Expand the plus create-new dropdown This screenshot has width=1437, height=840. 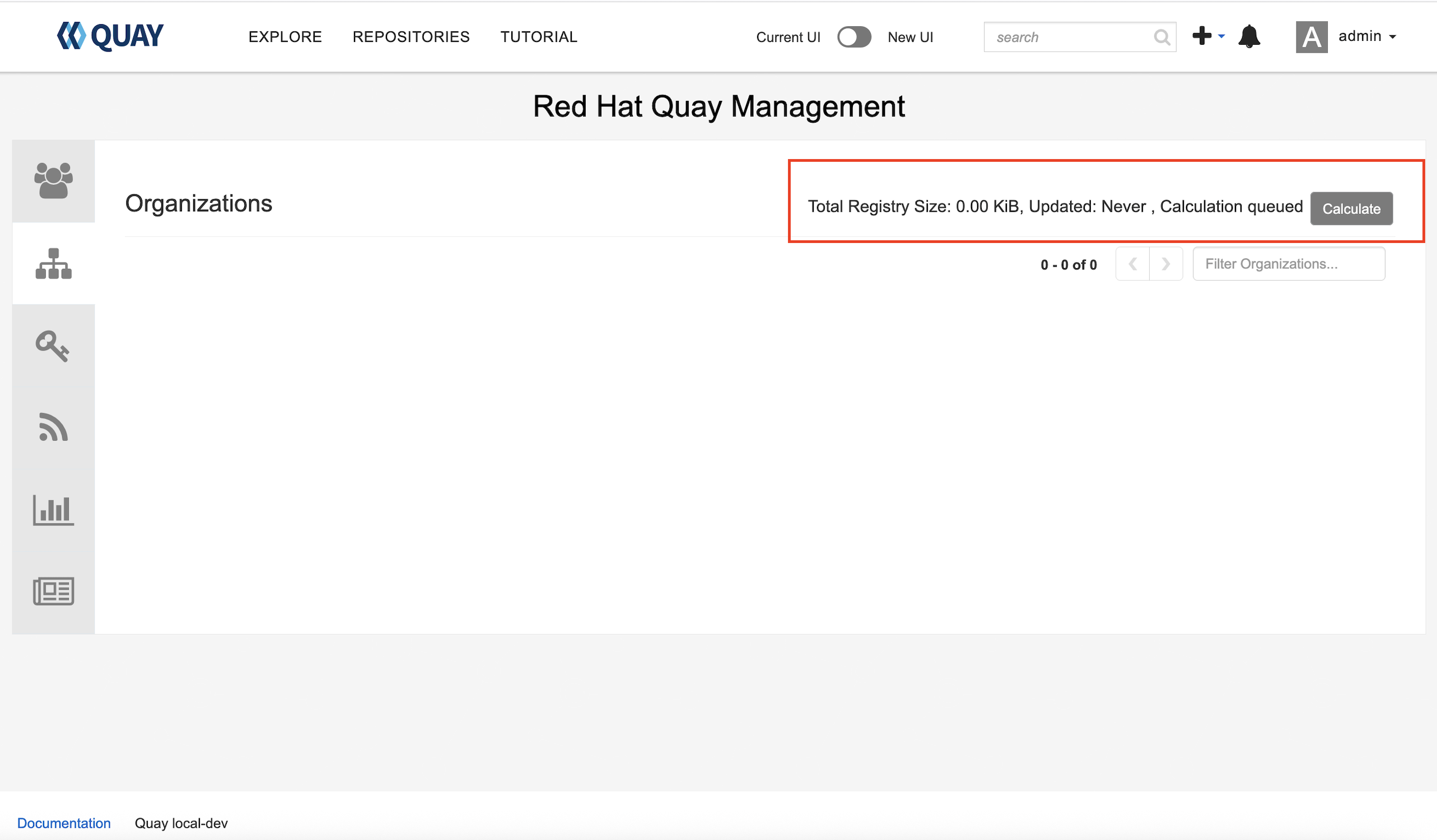tap(1208, 36)
